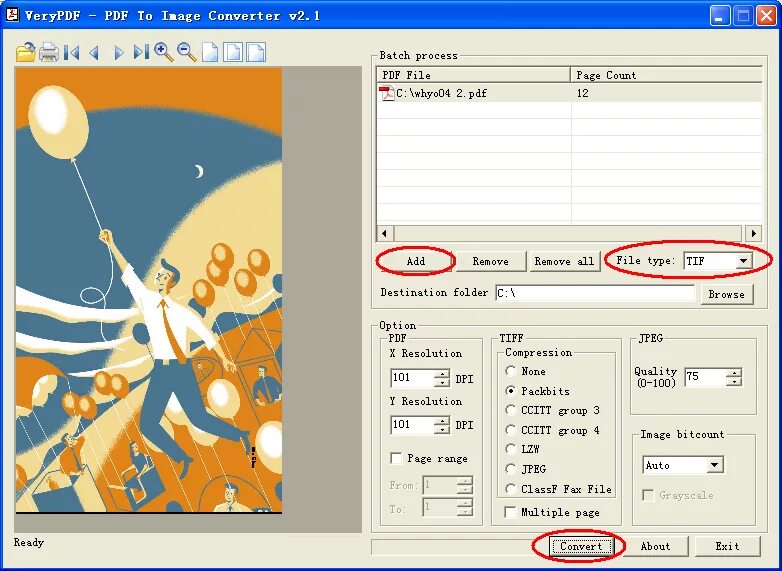The width and height of the screenshot is (782, 571).
Task: Click the VeryPDF title bar app icon
Action: [x=11, y=14]
